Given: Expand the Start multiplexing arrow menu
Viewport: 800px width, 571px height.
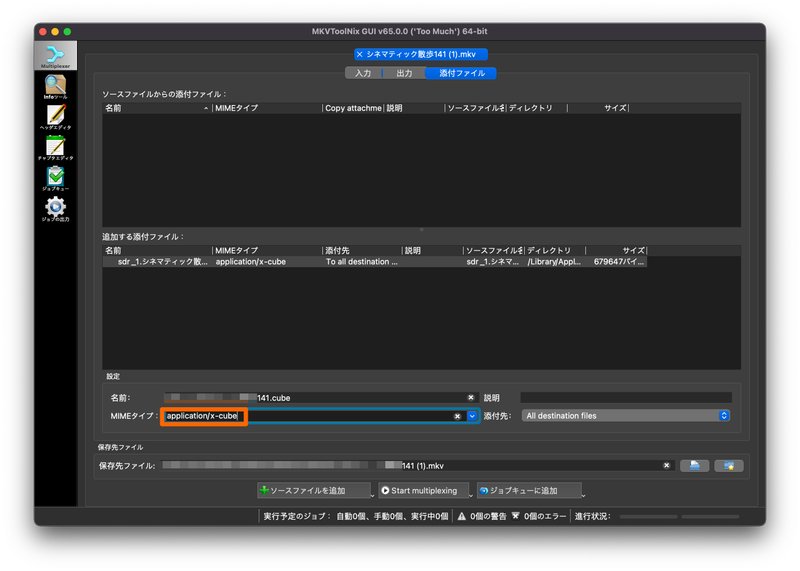Looking at the screenshot, I should 470,494.
